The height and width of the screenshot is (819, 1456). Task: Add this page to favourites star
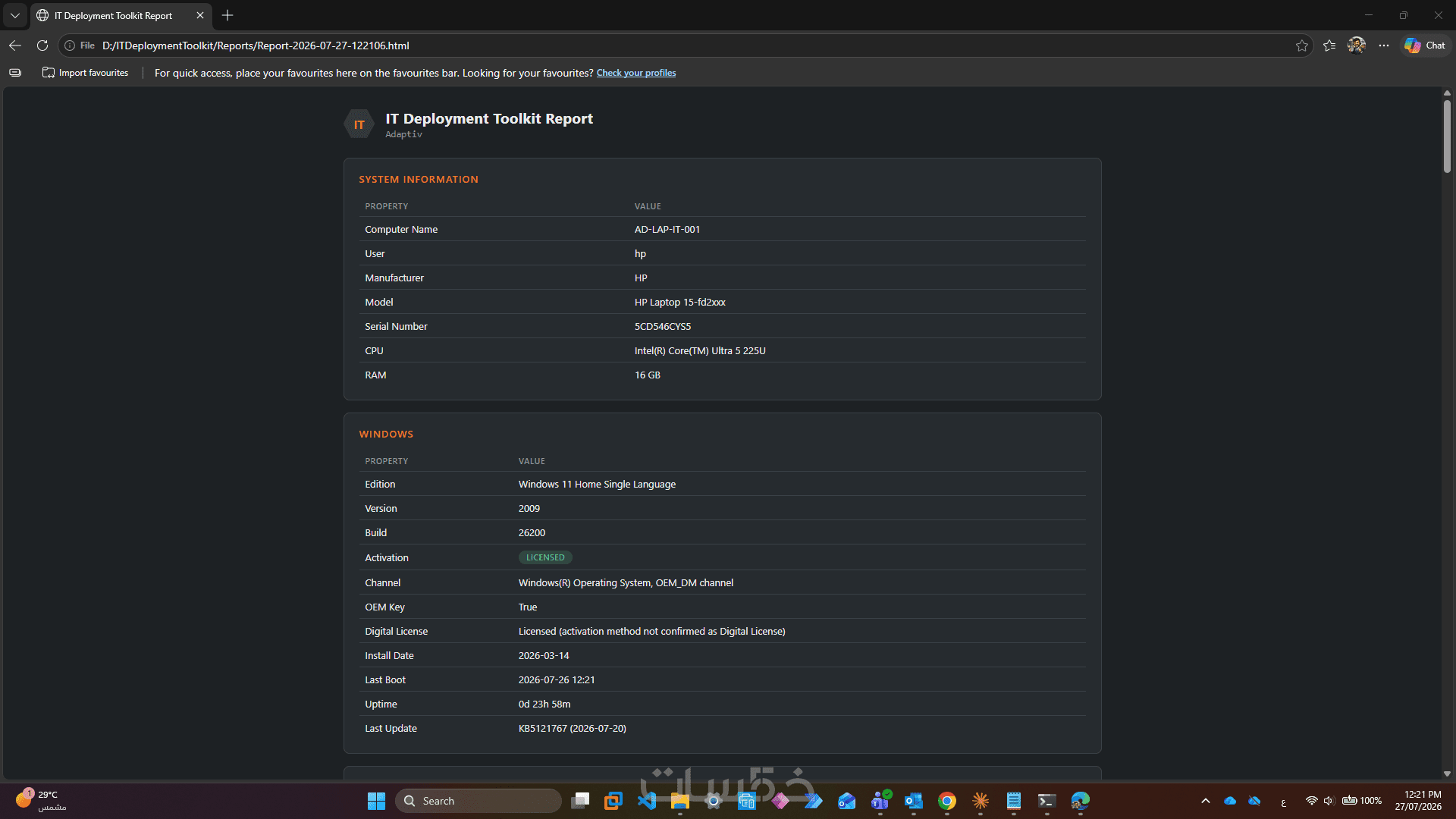click(1302, 45)
